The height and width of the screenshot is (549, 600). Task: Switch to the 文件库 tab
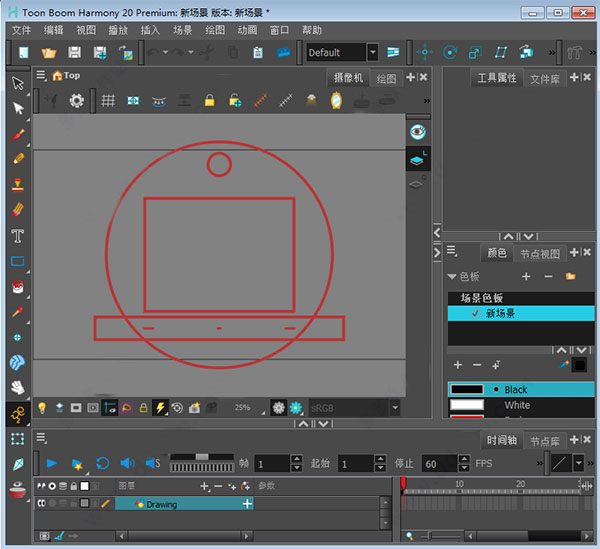point(545,78)
